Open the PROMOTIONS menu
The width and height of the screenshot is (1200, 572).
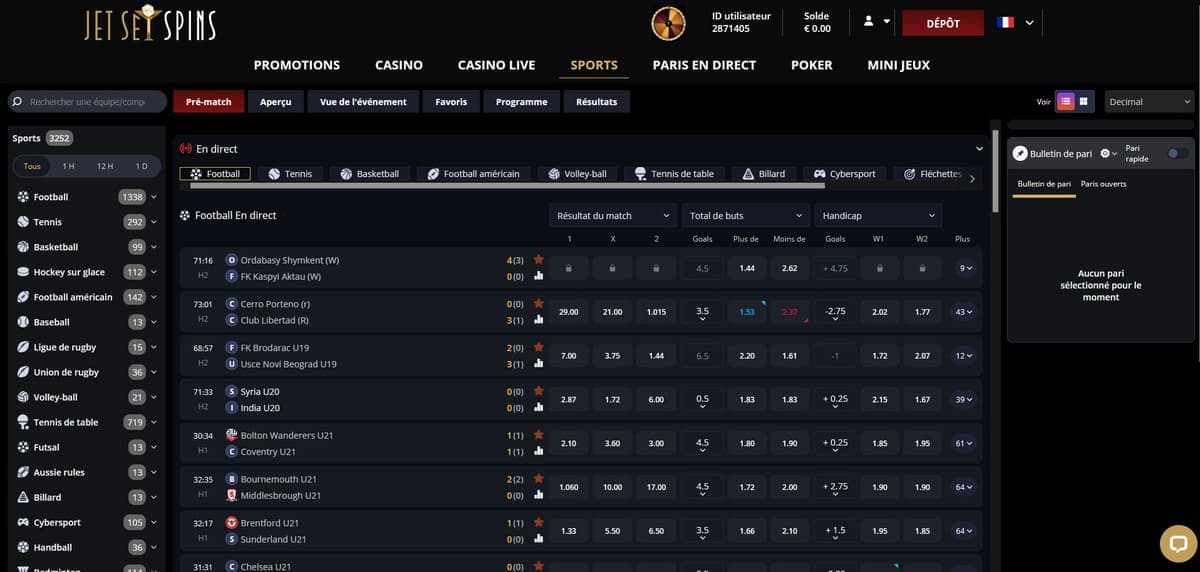(x=297, y=65)
